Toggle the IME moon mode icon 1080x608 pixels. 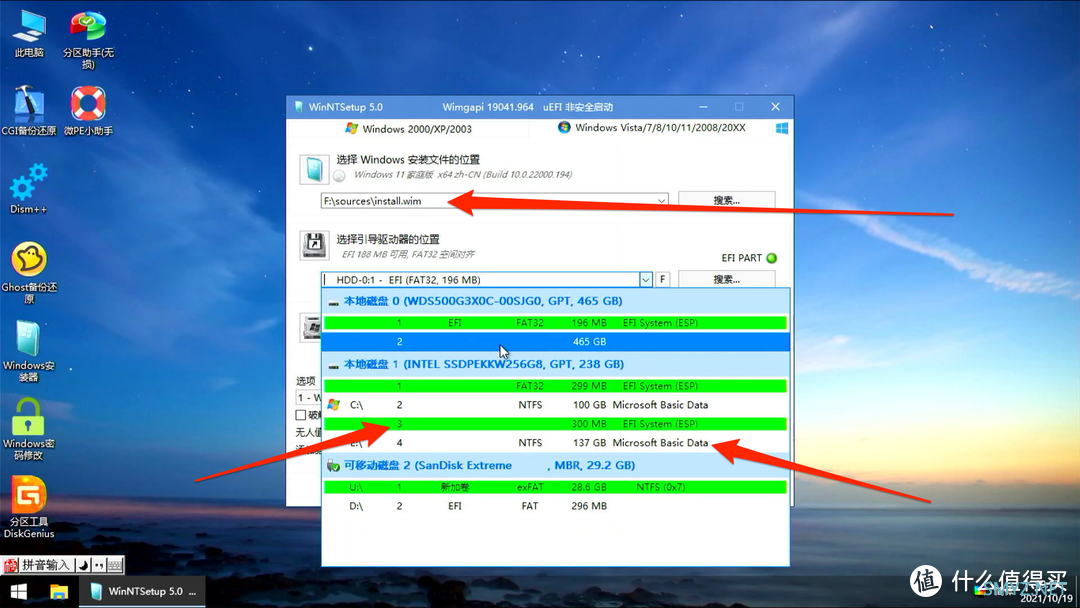(x=83, y=565)
